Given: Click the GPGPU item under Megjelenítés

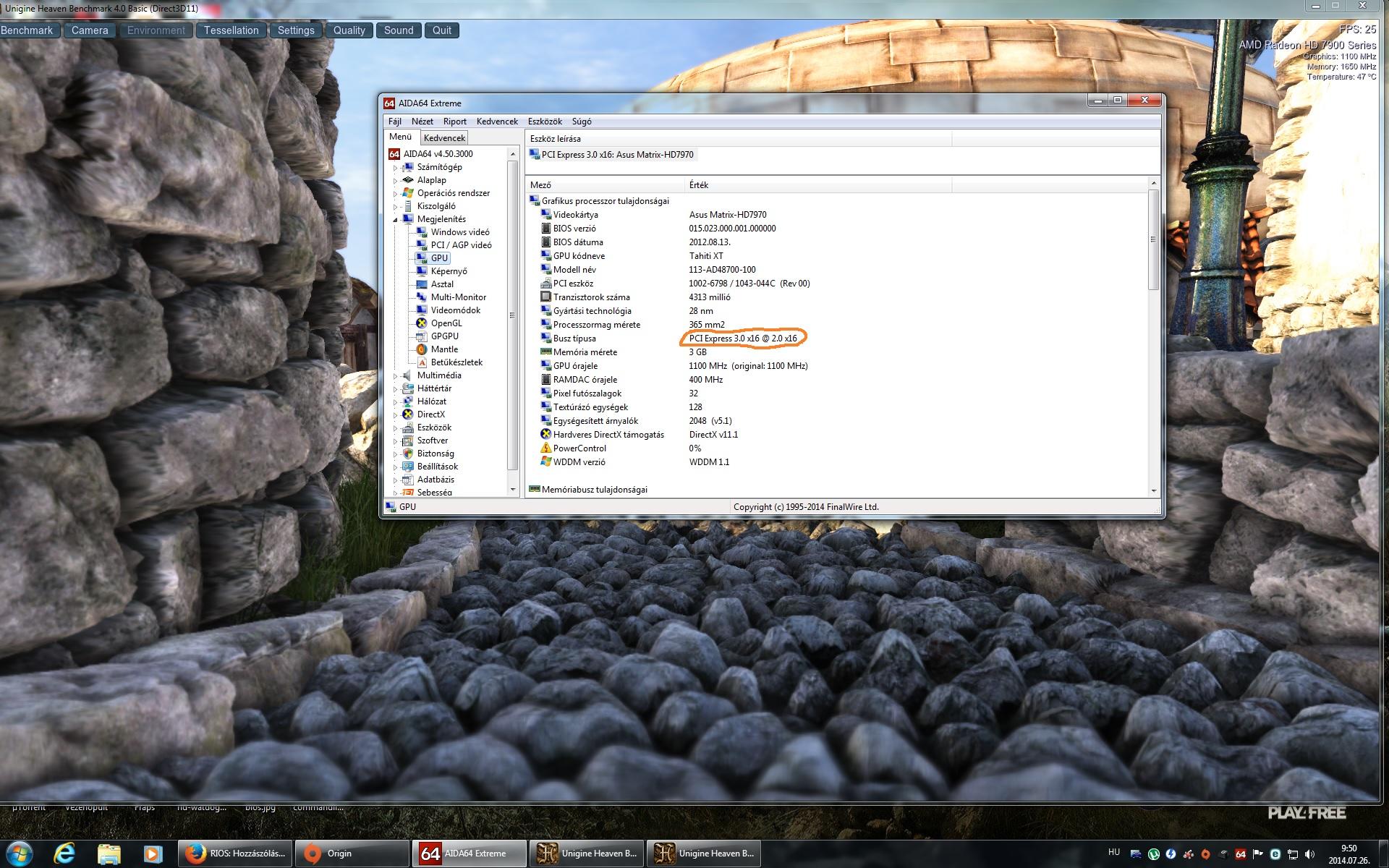Looking at the screenshot, I should click(444, 336).
